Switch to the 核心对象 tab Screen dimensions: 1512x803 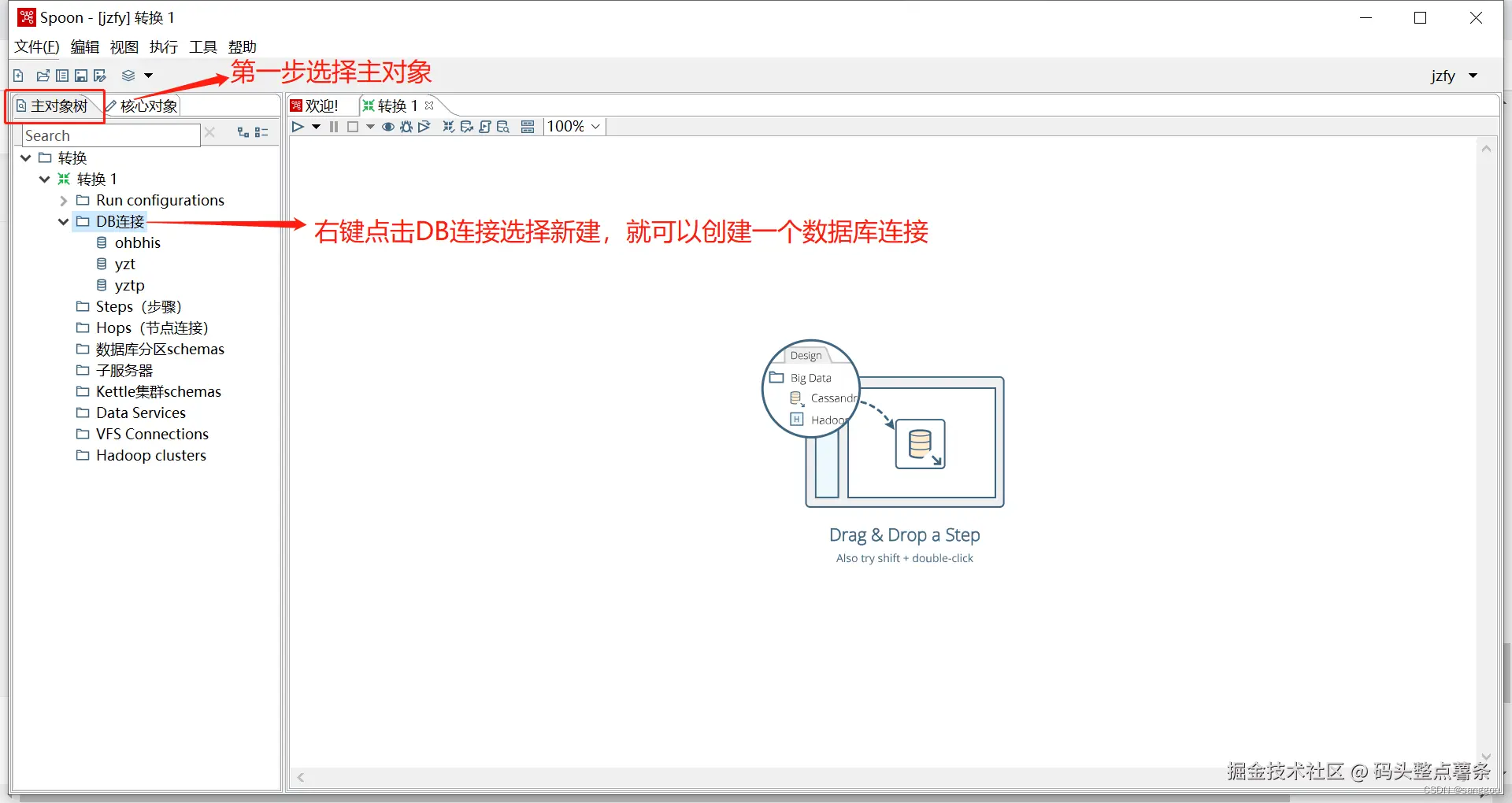(x=143, y=106)
